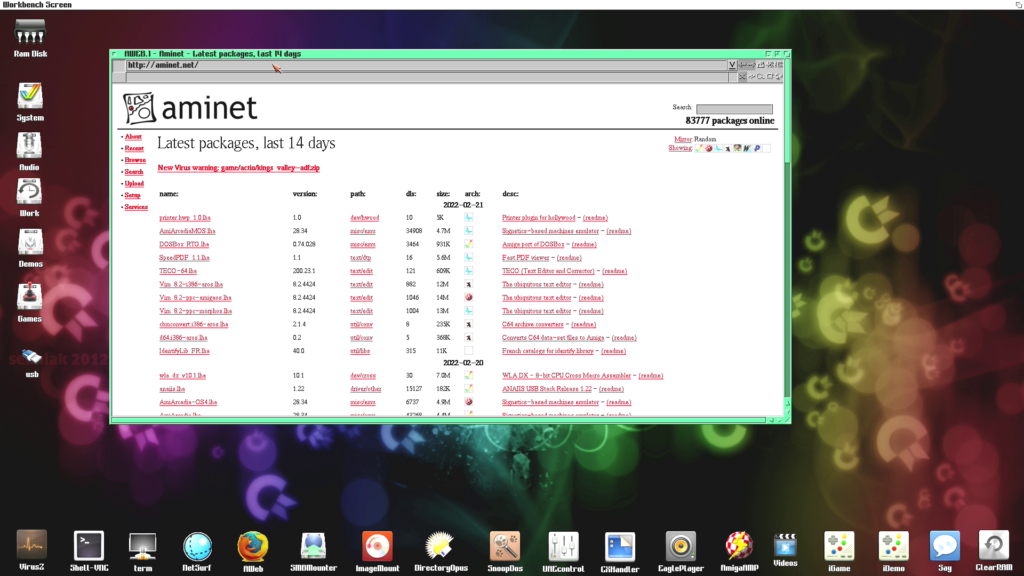
Task: Open Printer plugin for hollywood description link
Action: (538, 218)
